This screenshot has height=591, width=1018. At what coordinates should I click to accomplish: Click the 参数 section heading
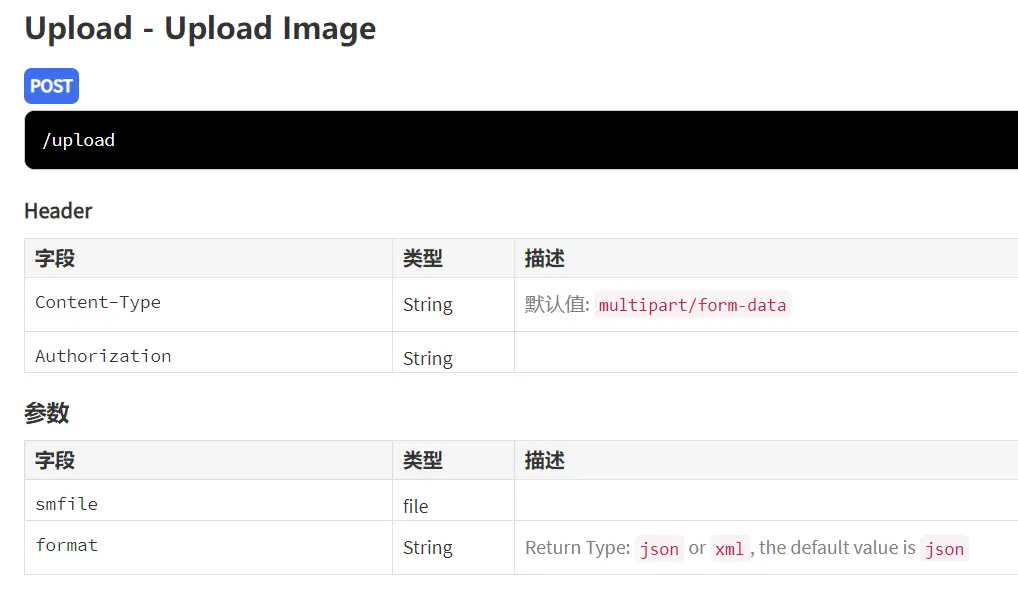(47, 413)
